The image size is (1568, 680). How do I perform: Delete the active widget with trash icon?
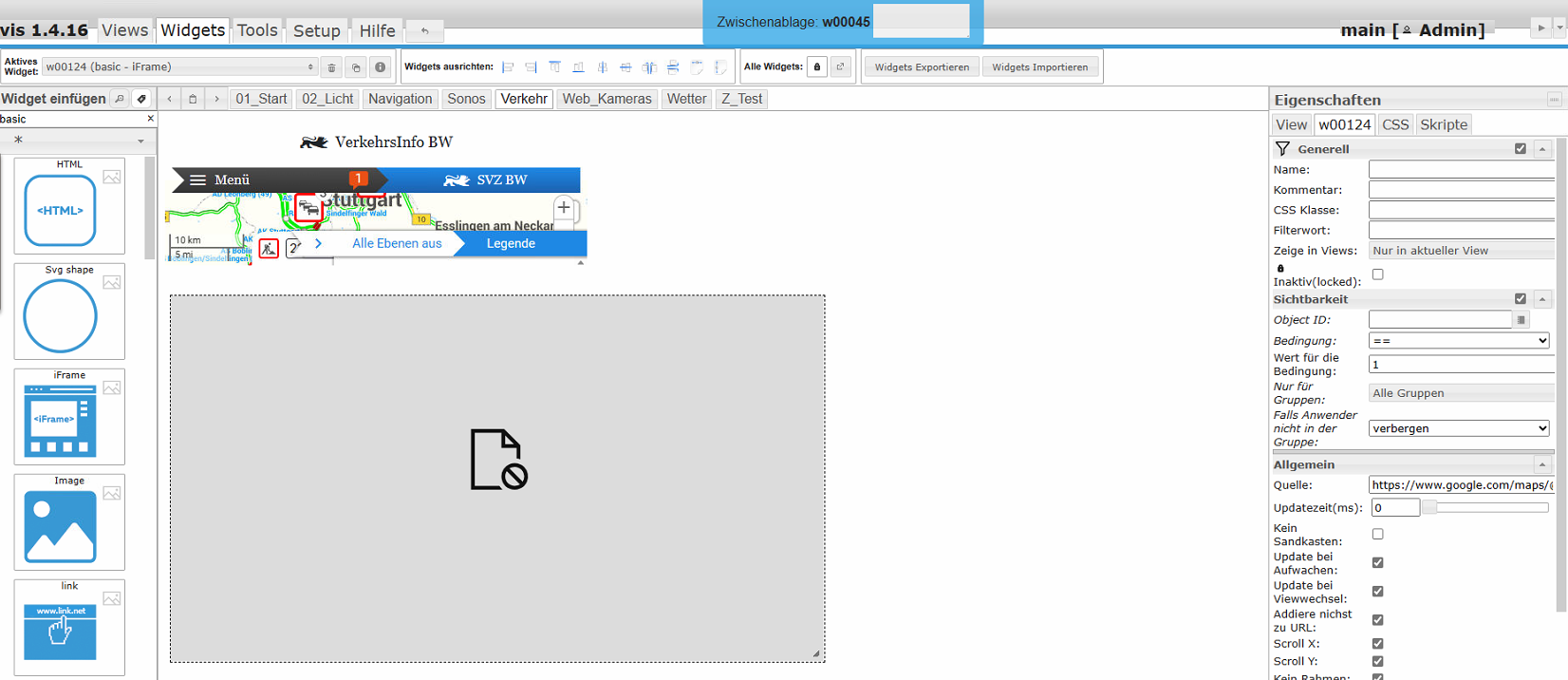coord(331,67)
